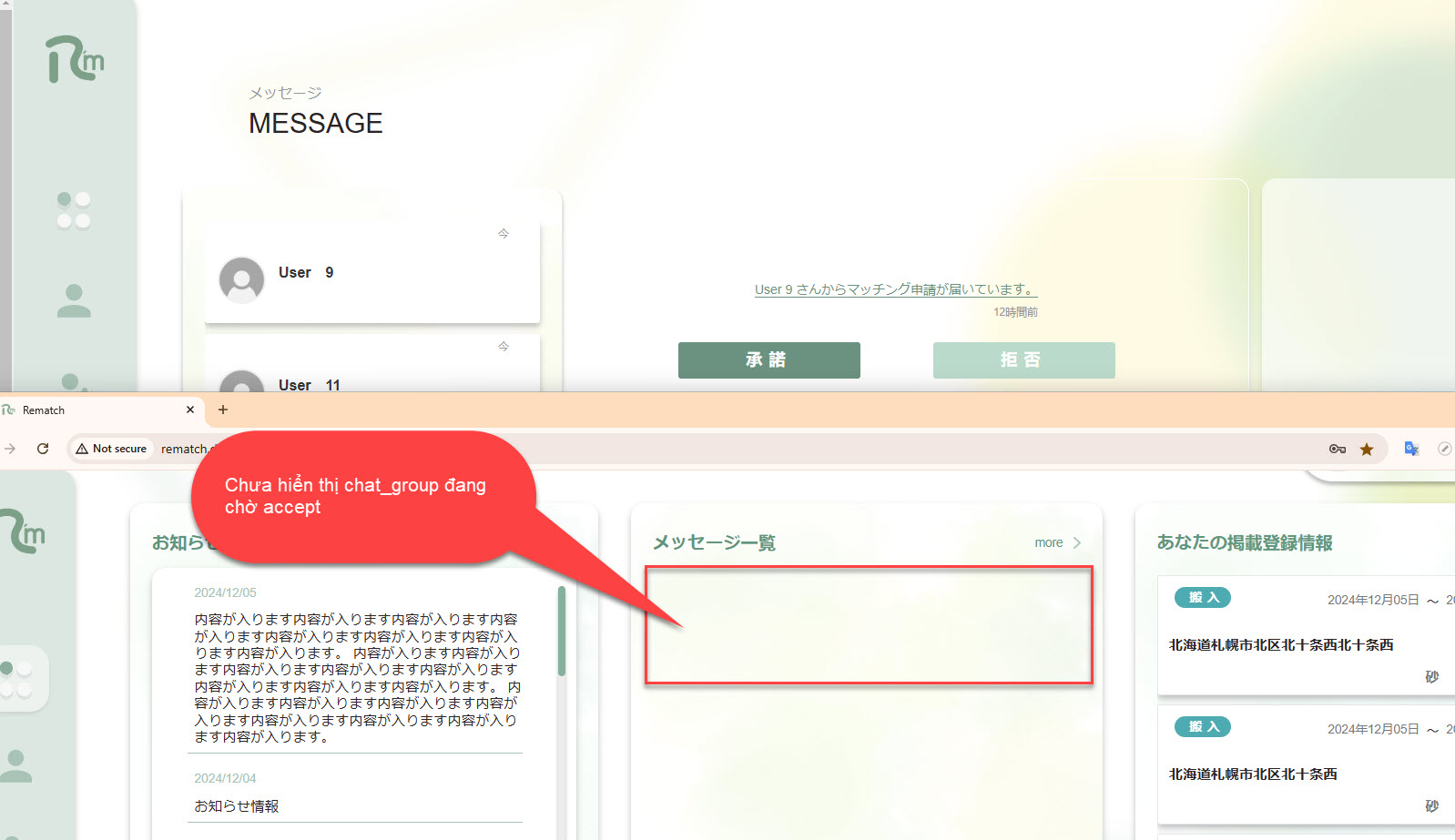Click the User 9 avatar image
Image resolution: width=1455 pixels, height=840 pixels.
coord(241,279)
